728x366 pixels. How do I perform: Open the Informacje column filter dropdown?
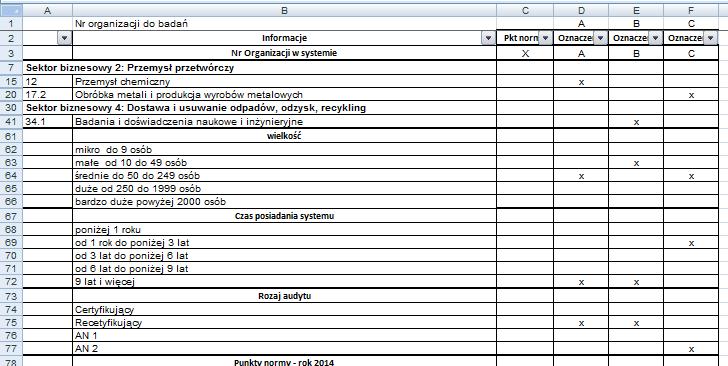point(488,38)
